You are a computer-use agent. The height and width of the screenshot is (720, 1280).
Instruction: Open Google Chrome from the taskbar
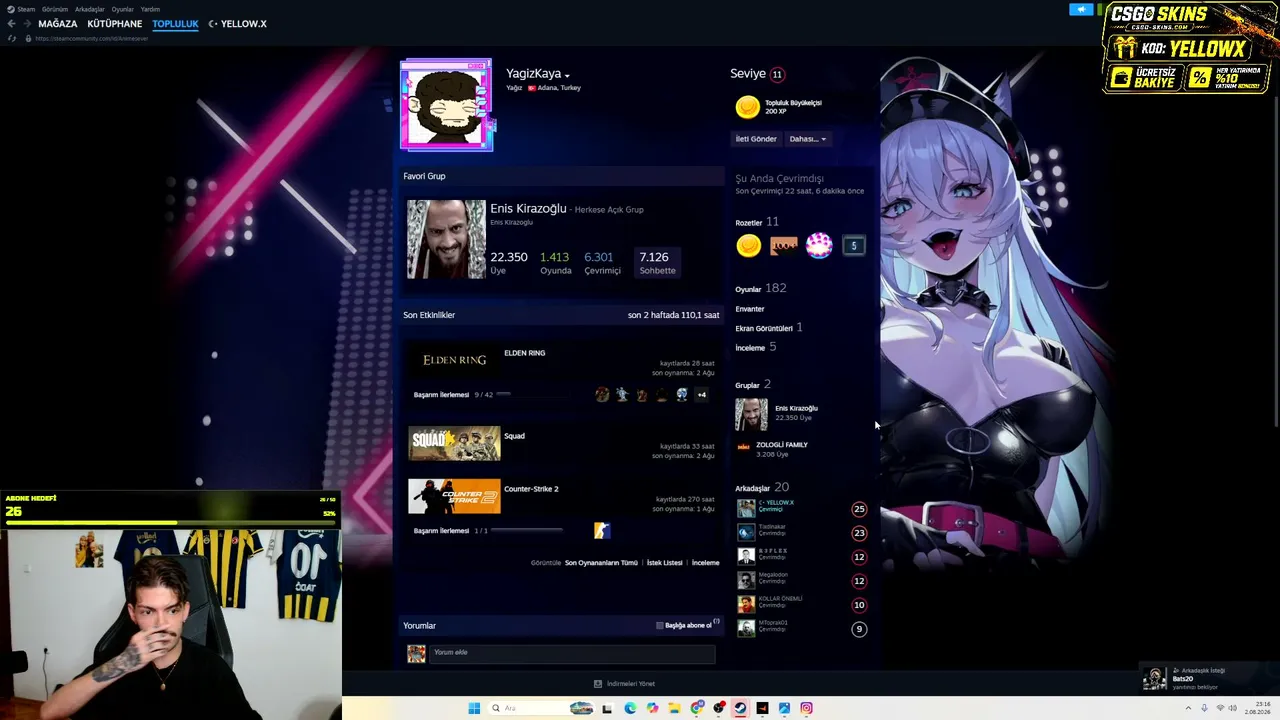coord(697,708)
